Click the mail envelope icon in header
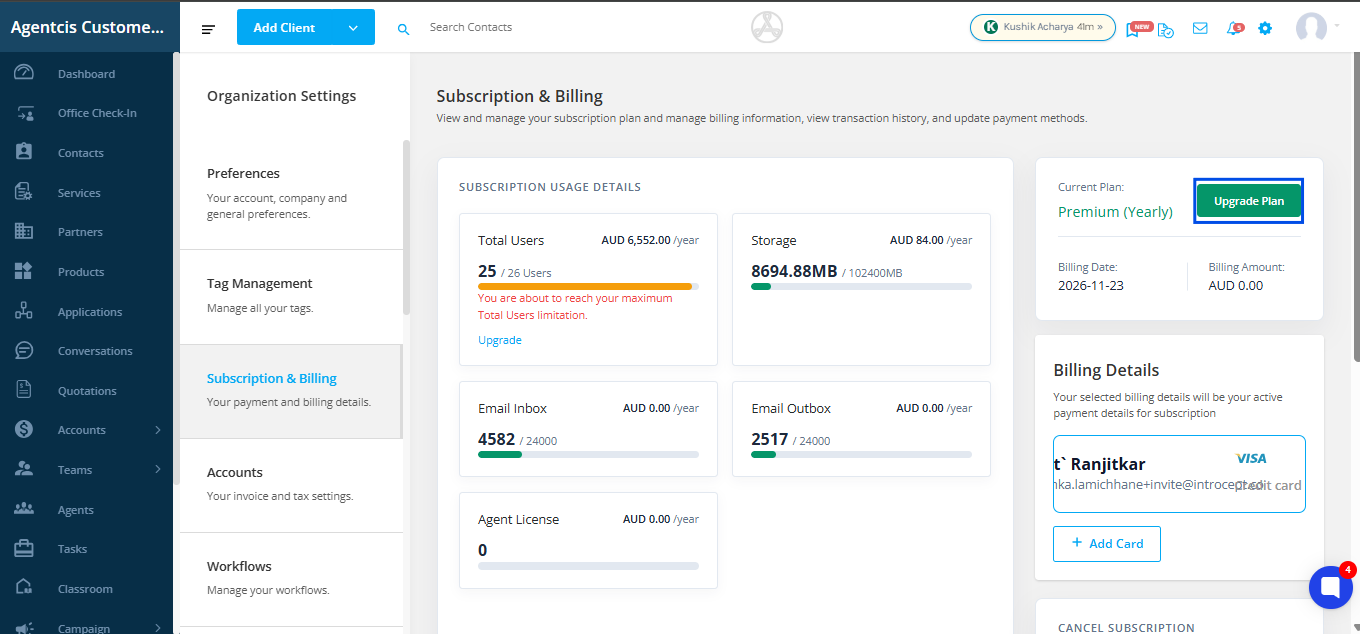Screen dimensions: 1360x634 coord(1200,29)
